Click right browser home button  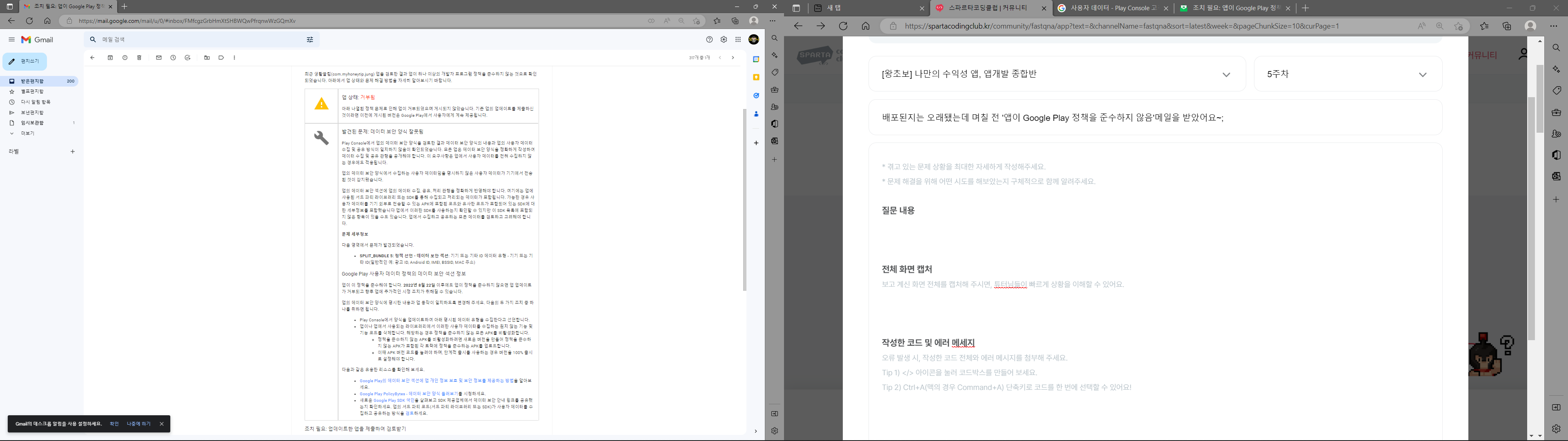[866, 26]
